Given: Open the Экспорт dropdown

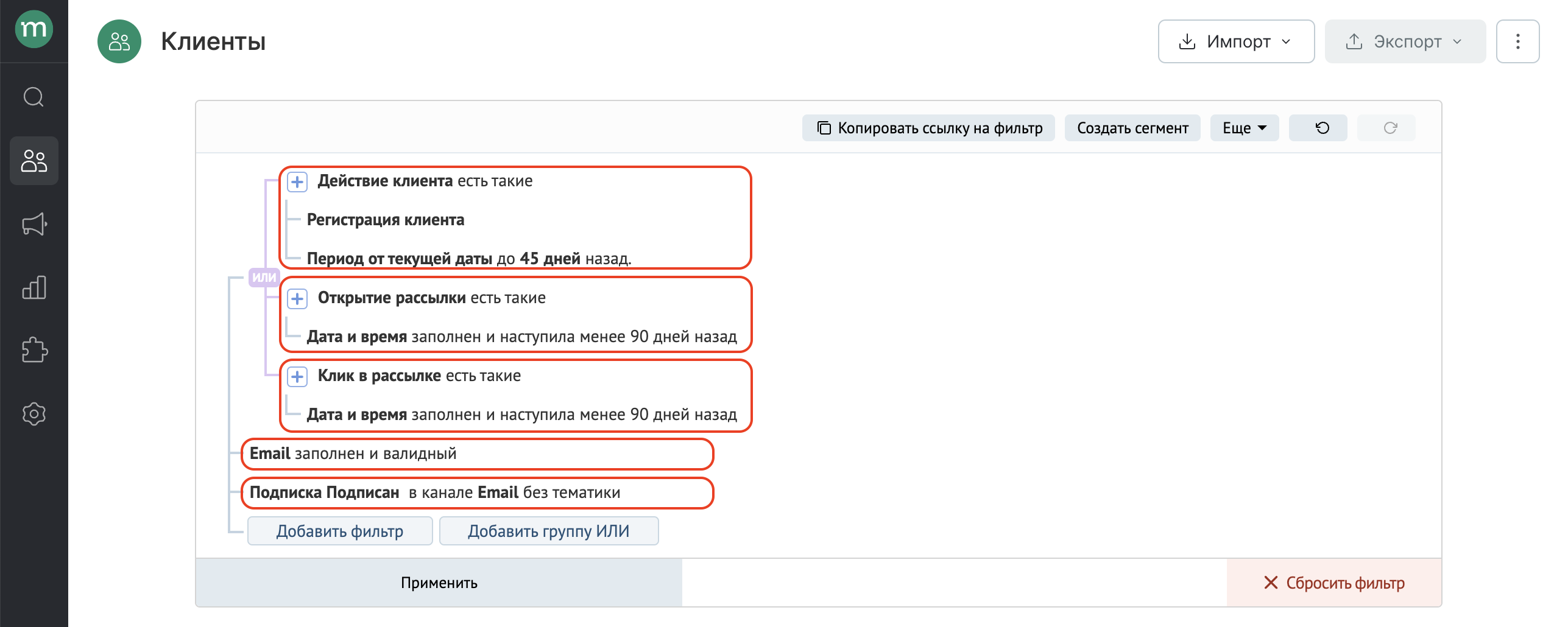Looking at the screenshot, I should [x=1405, y=41].
